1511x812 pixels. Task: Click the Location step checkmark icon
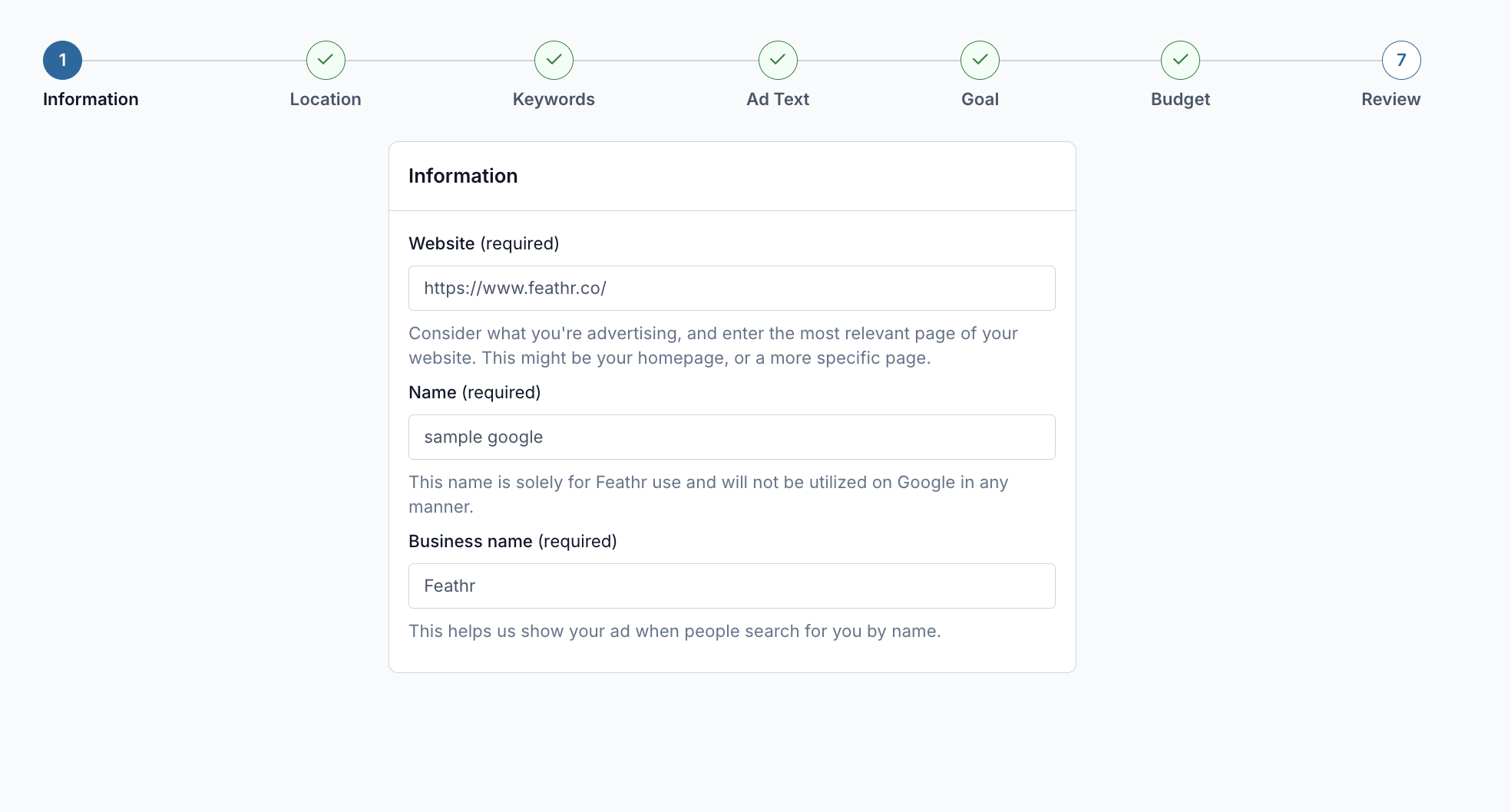(x=326, y=60)
